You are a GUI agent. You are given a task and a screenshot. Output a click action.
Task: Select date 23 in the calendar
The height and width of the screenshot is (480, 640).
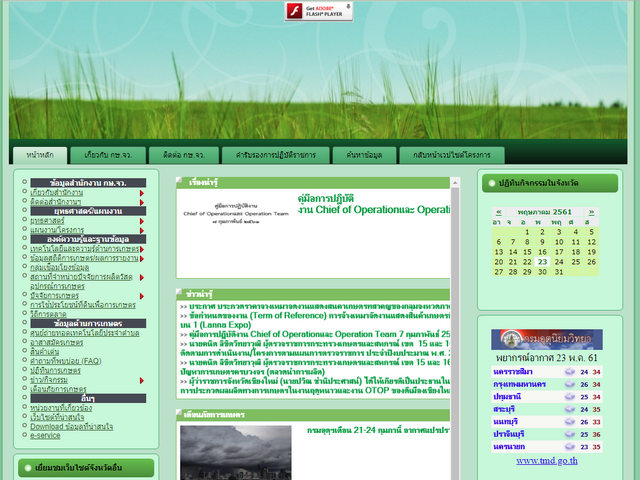[x=542, y=262]
